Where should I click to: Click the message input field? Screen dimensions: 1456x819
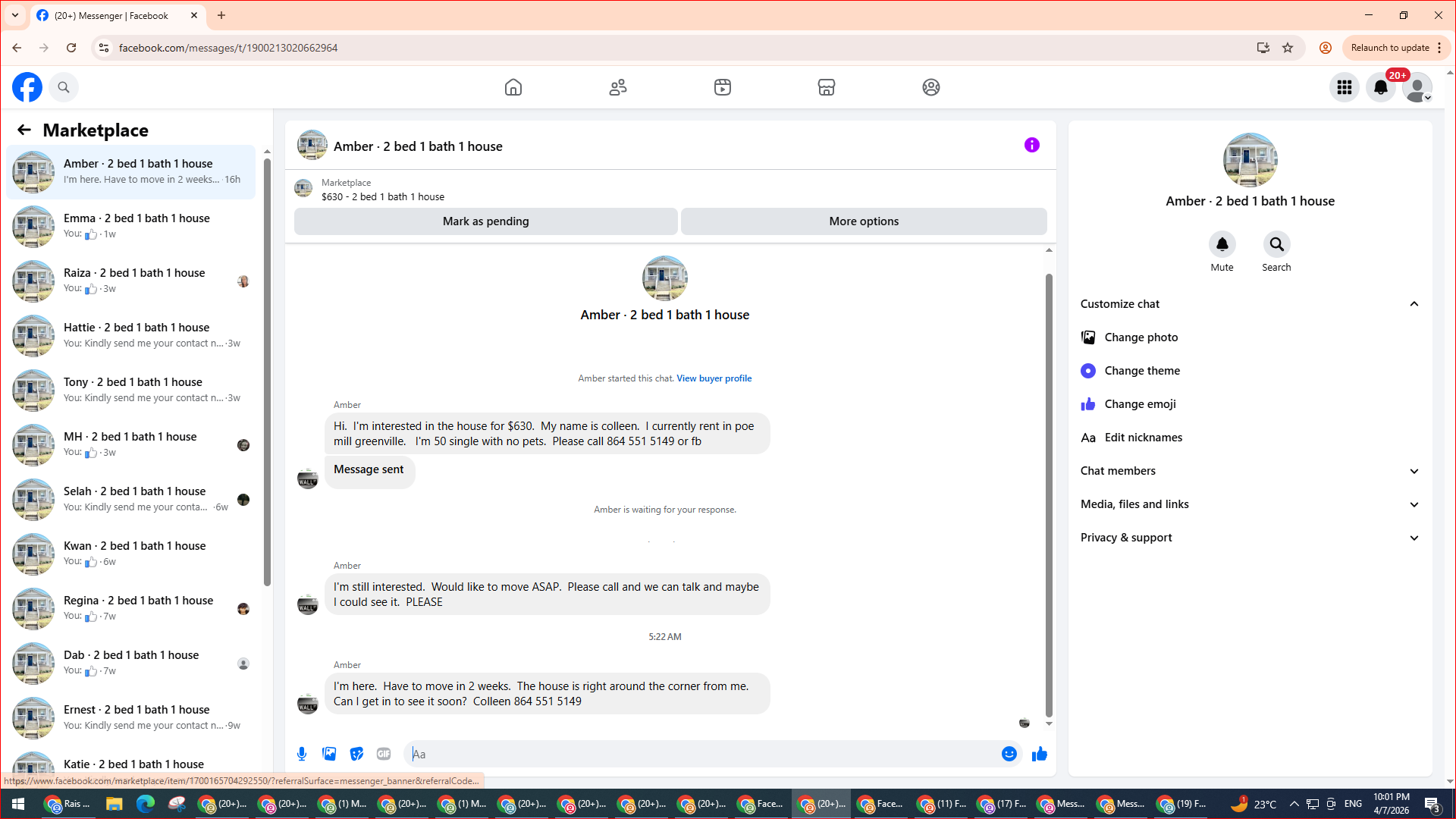pyautogui.click(x=703, y=754)
